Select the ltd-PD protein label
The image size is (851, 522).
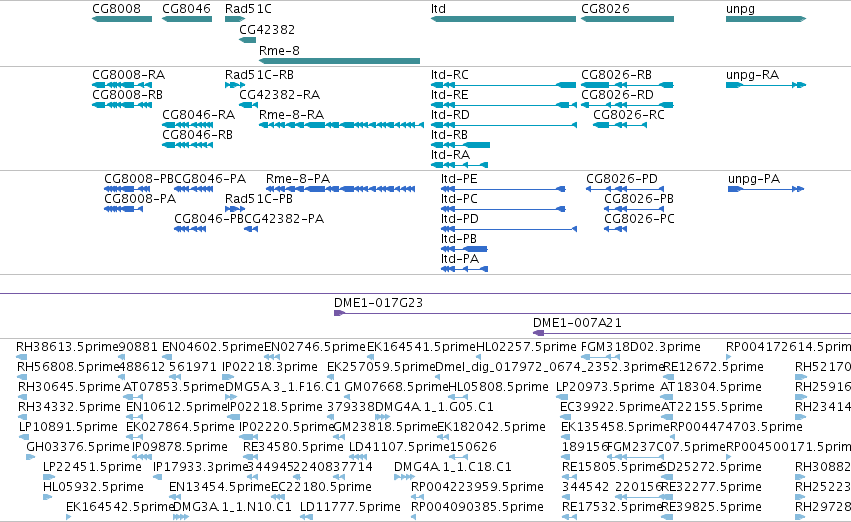460,219
